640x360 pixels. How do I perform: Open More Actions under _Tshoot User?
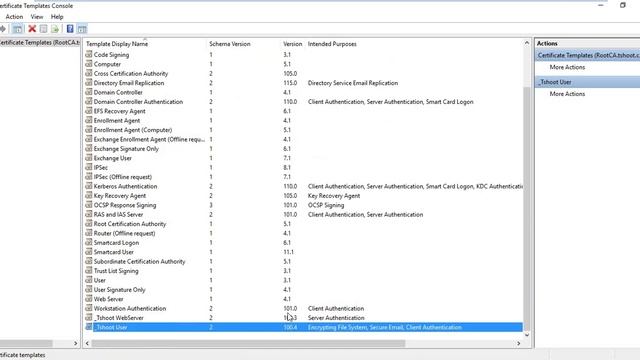click(567, 93)
